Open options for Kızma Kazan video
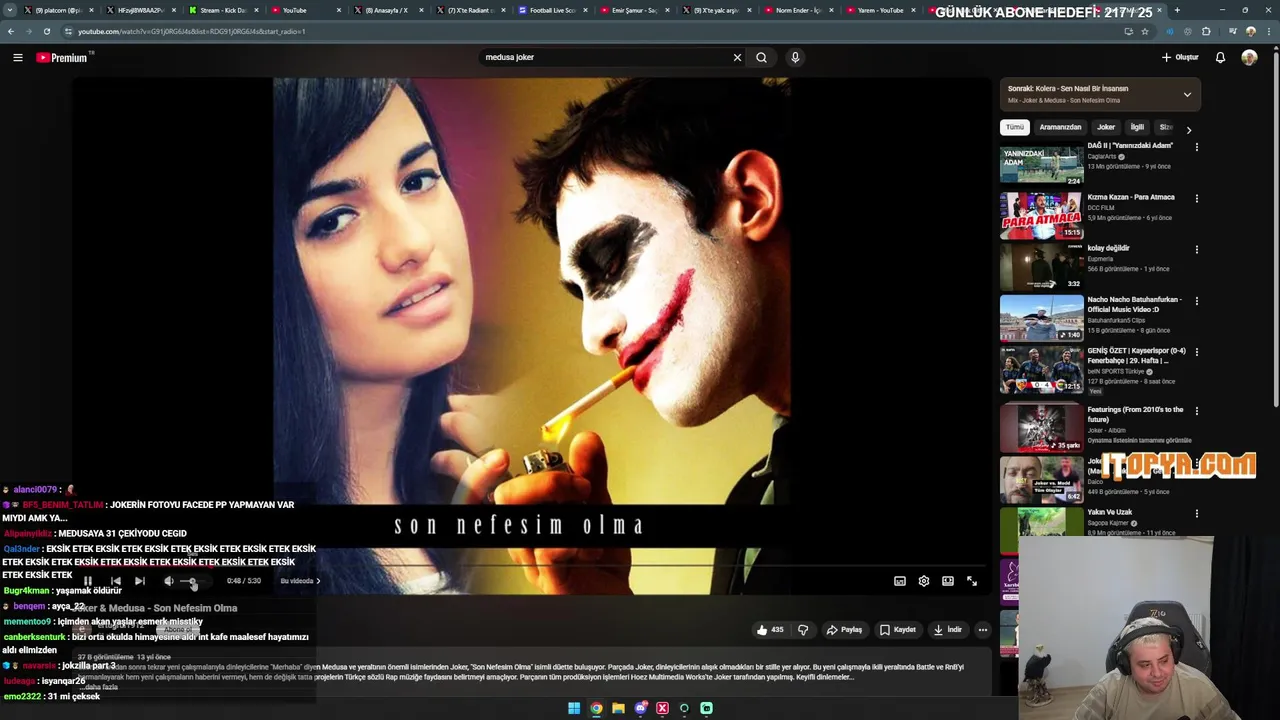This screenshot has width=1280, height=720. tap(1196, 198)
